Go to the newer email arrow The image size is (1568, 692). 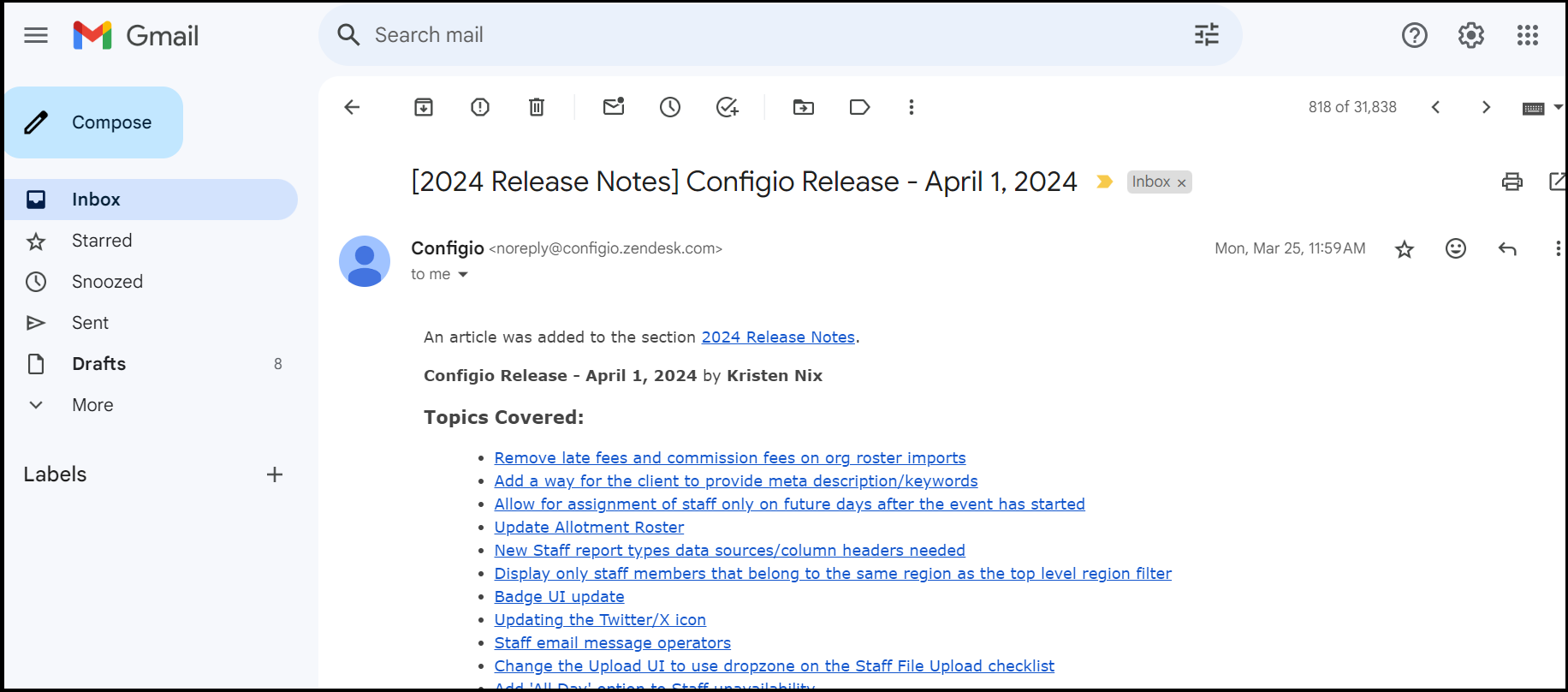(1436, 107)
